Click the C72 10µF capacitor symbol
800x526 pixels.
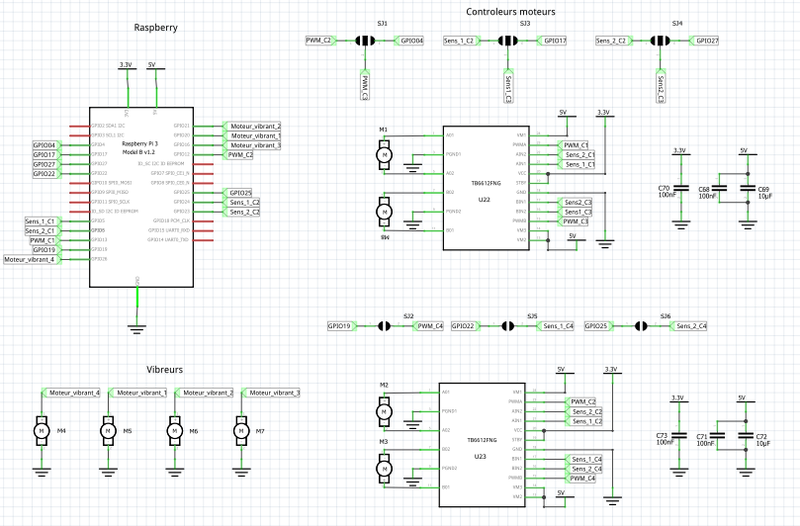tap(744, 437)
